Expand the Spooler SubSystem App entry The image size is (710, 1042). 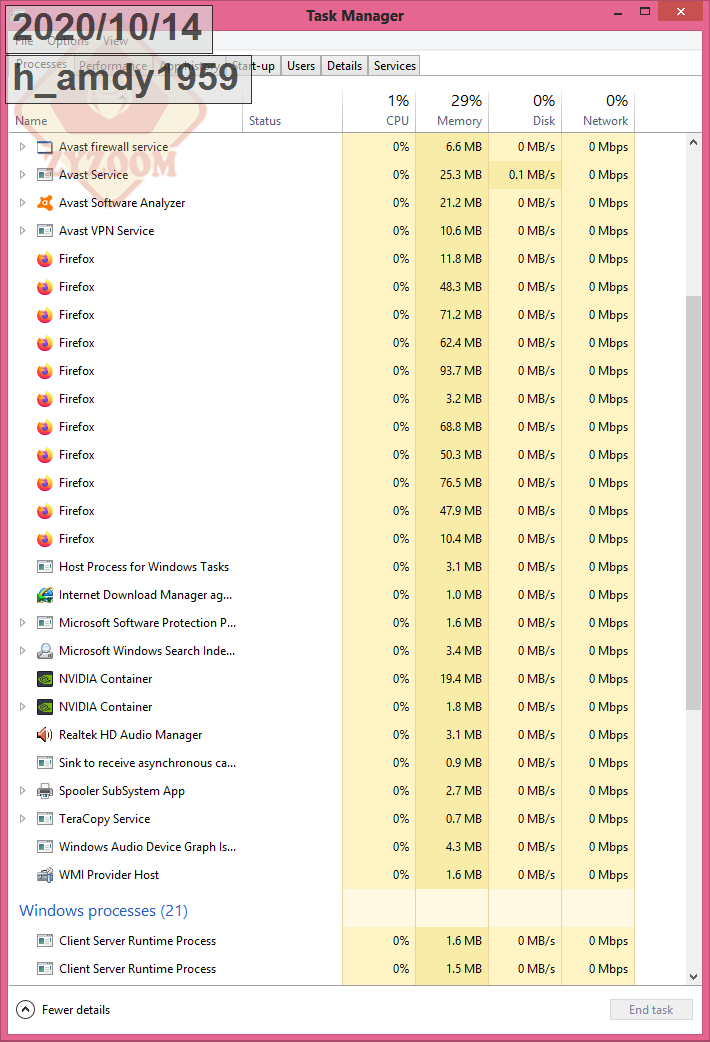(22, 791)
